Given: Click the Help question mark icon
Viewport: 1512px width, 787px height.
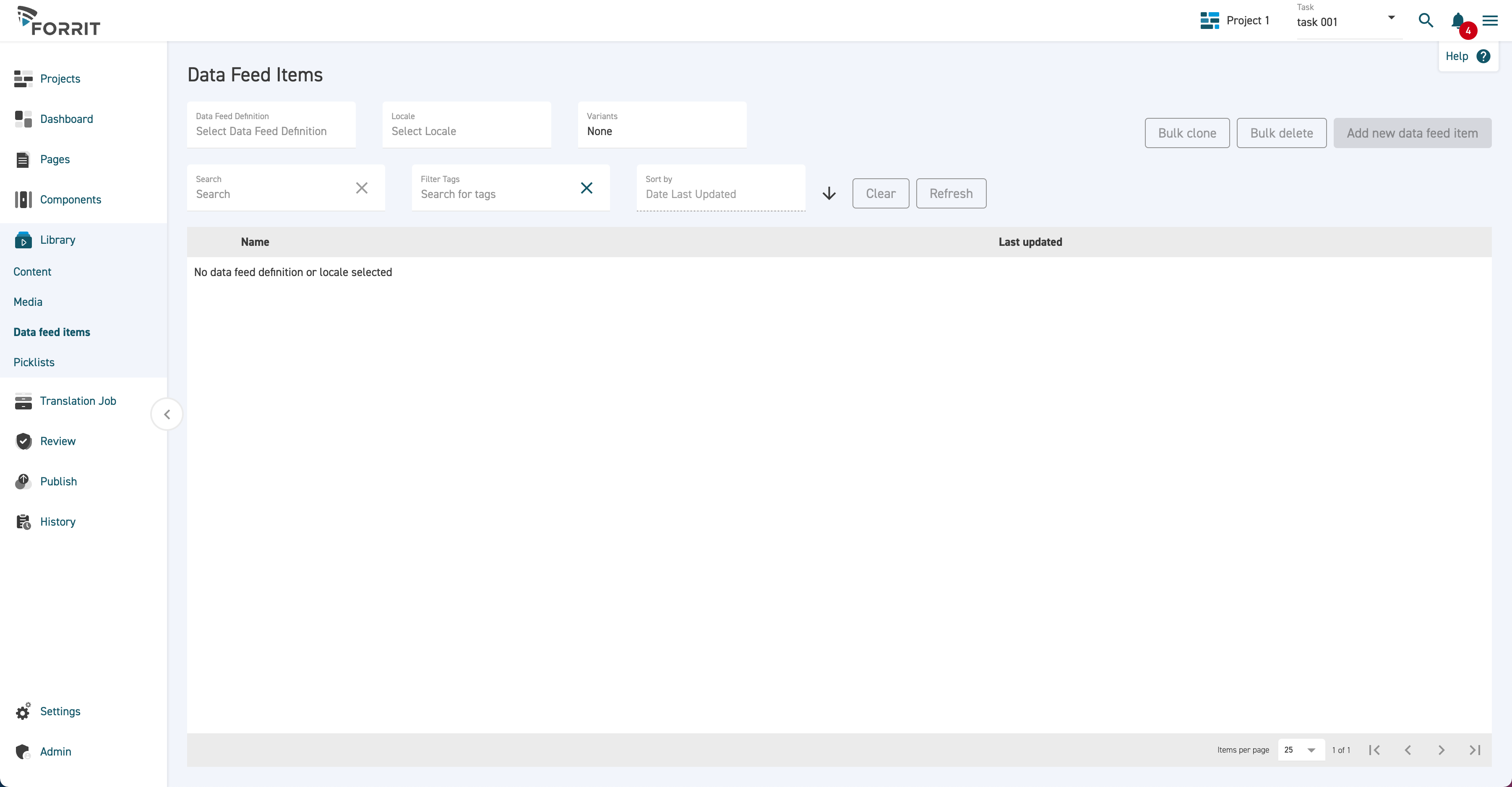Looking at the screenshot, I should click(x=1483, y=56).
